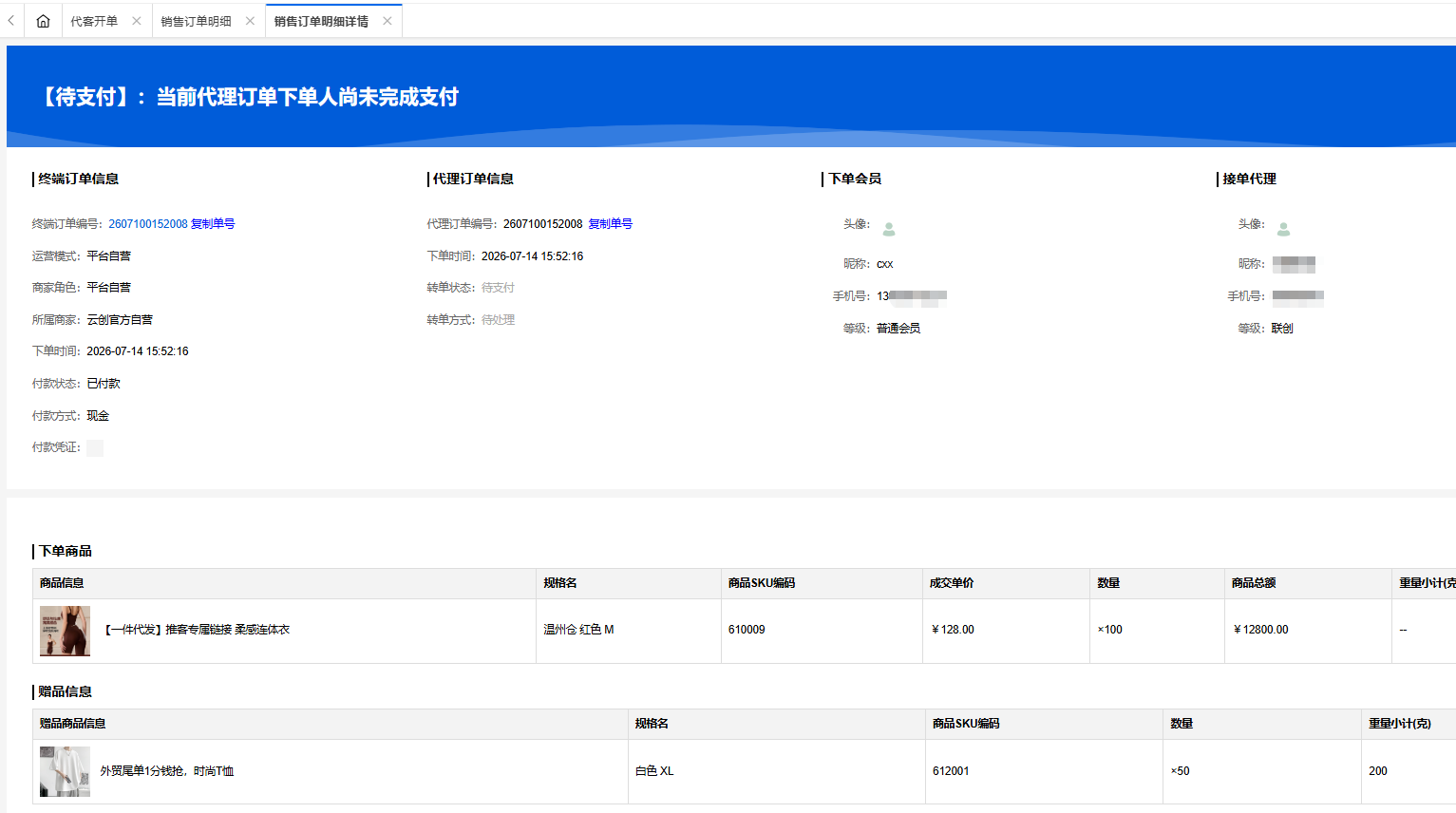
Task: Open the white T-shirt gift thumbnail
Action: tap(65, 771)
